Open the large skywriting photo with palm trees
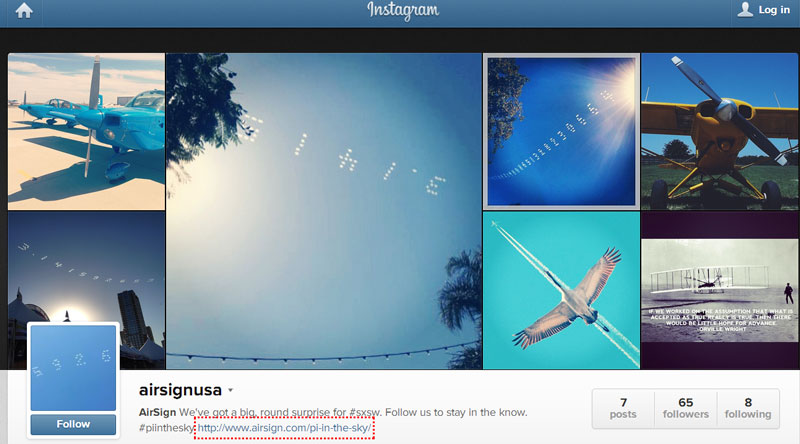Screen dimensions: 800x444 324,211
